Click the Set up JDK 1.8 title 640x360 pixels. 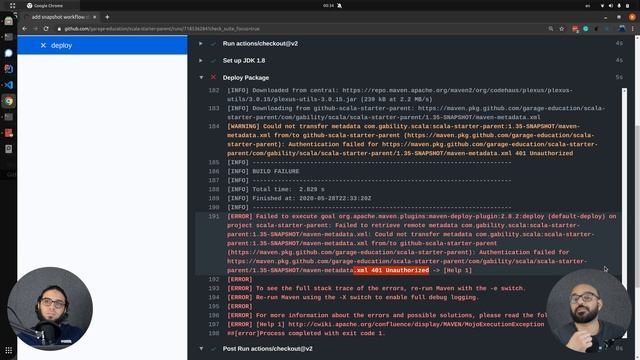pos(244,60)
